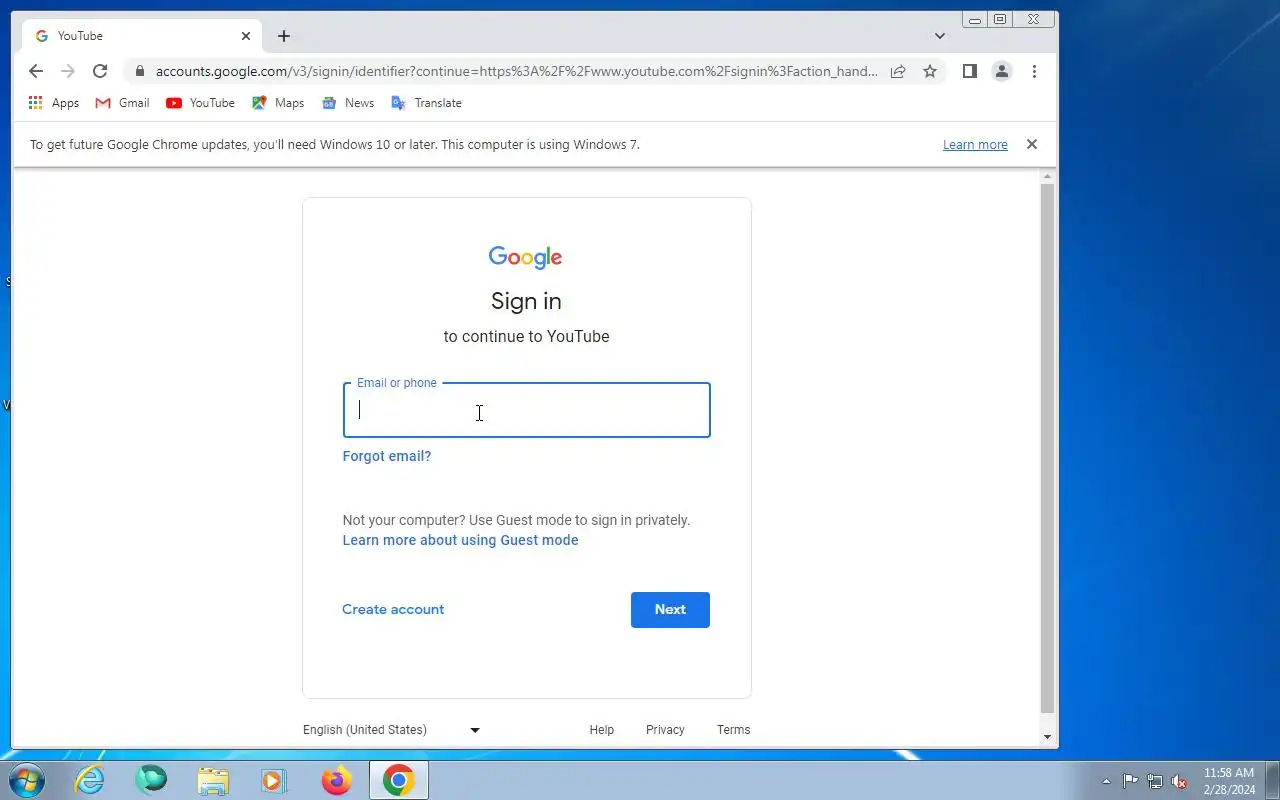Viewport: 1280px width, 800px height.
Task: Click the muted volume tray icon
Action: tap(1180, 781)
